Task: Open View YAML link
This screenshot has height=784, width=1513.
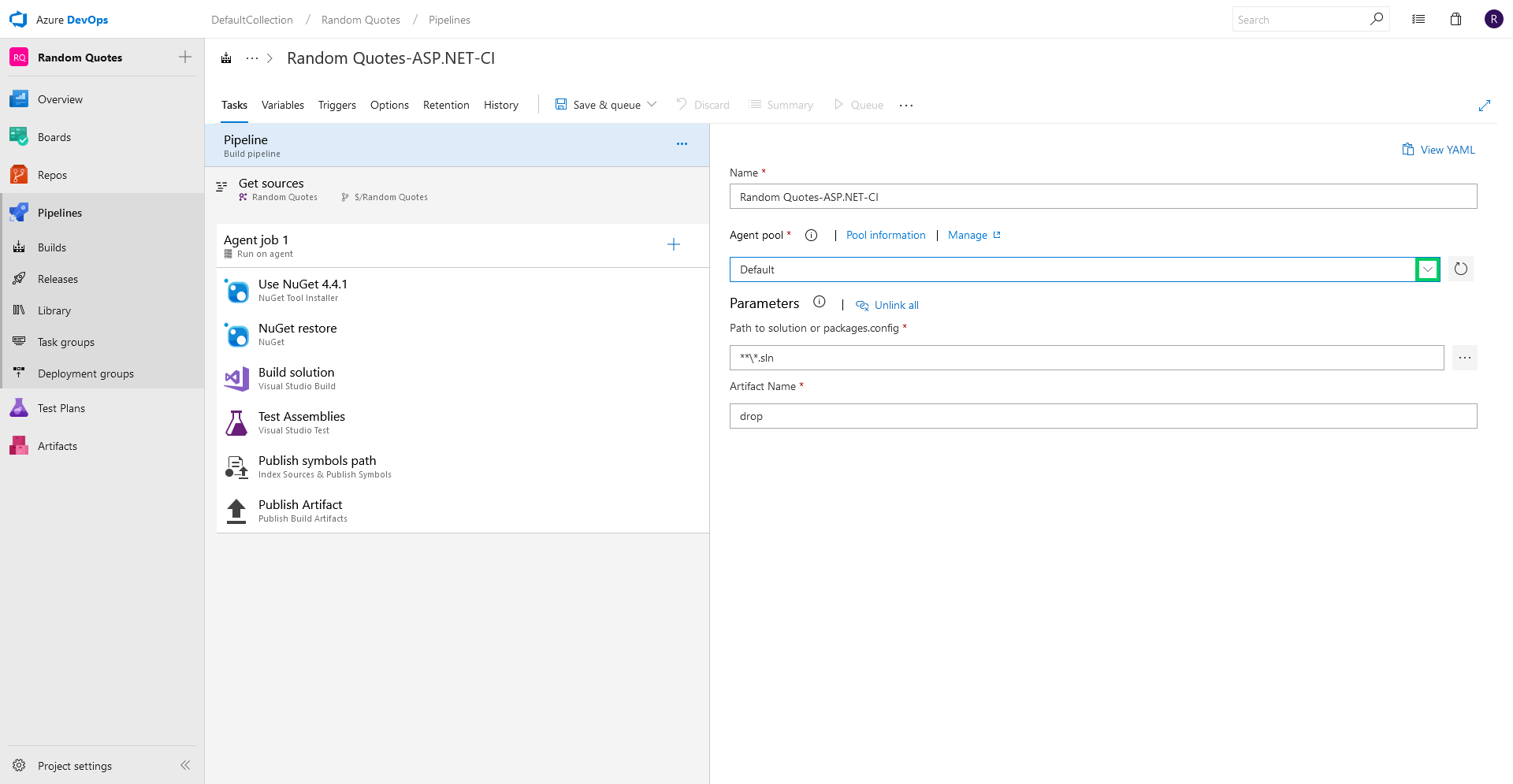Action: [x=1438, y=150]
